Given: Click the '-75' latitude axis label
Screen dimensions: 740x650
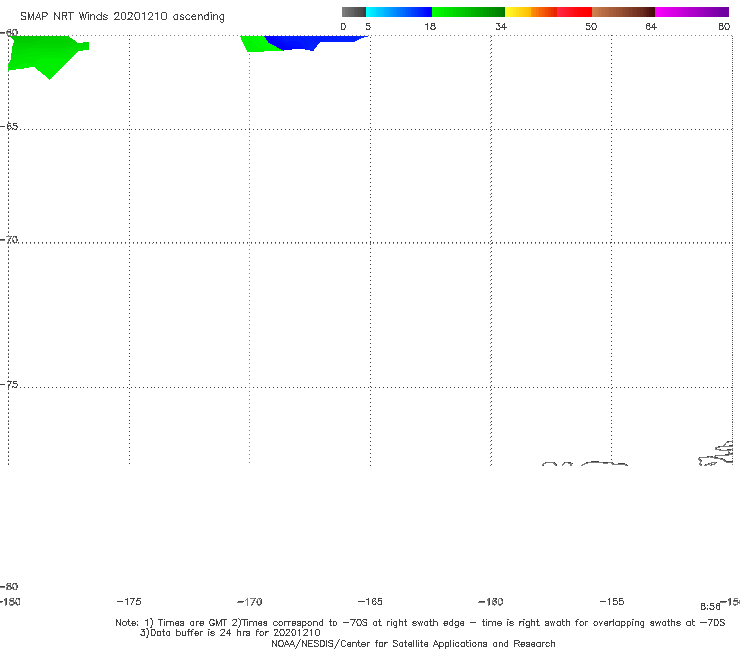Looking at the screenshot, I should [x=9, y=385].
